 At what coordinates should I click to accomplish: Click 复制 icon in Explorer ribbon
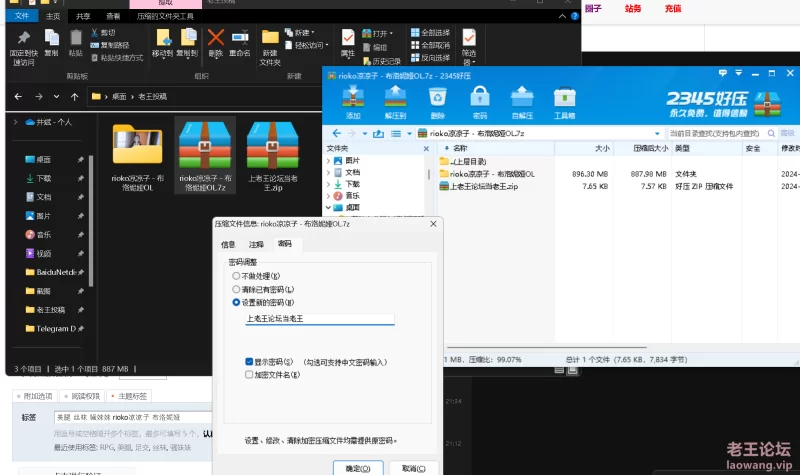[52, 38]
